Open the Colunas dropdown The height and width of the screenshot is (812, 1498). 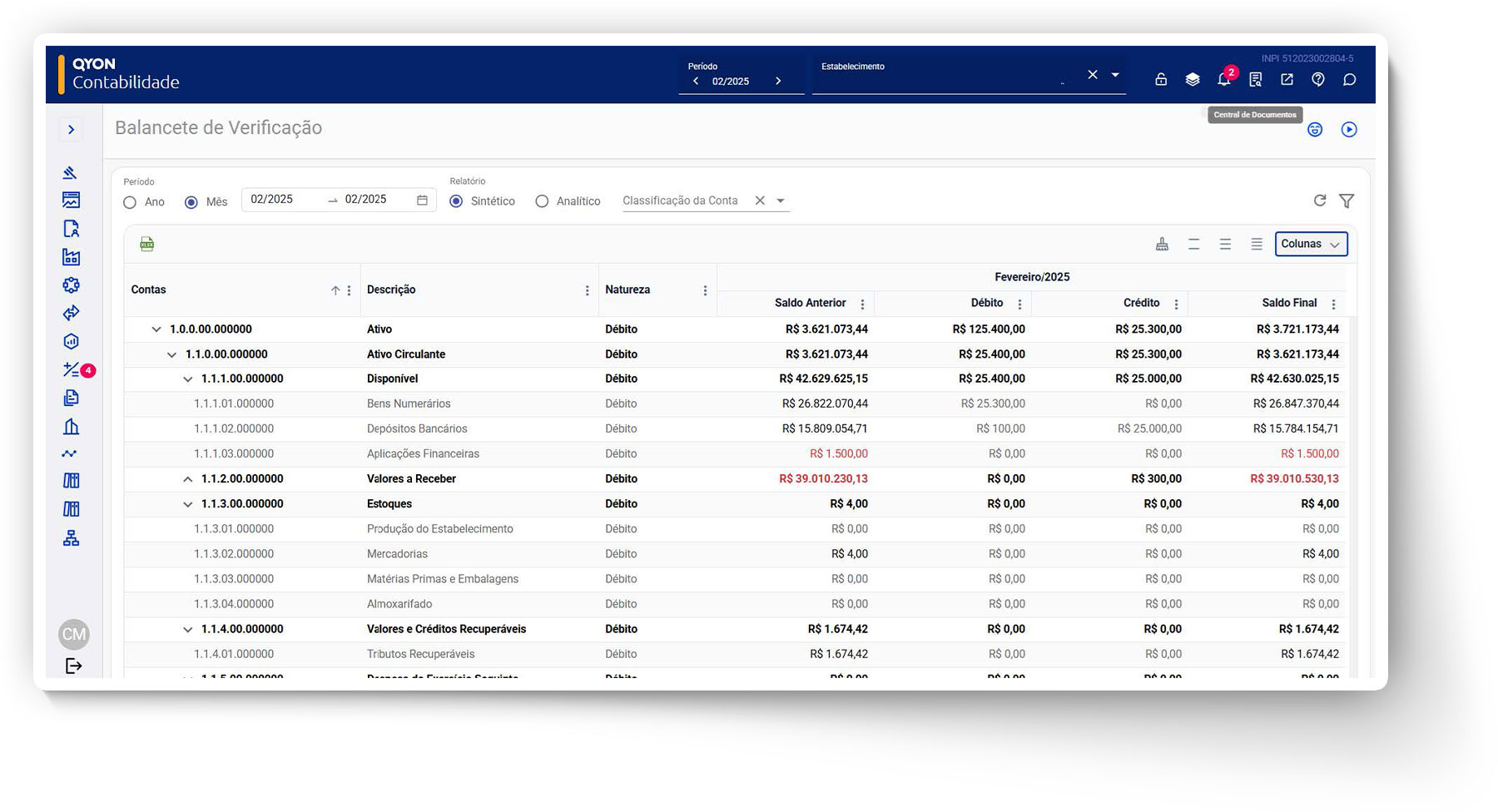(1311, 244)
